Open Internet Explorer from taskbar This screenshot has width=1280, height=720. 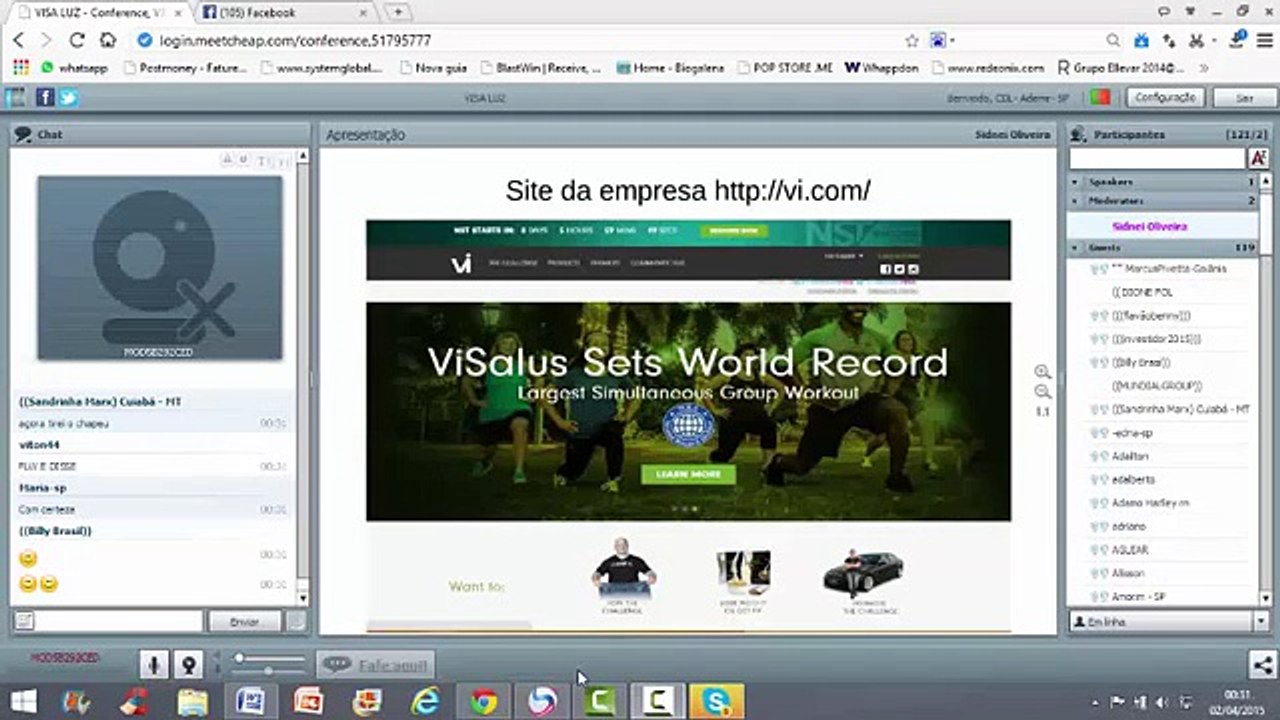[x=426, y=701]
